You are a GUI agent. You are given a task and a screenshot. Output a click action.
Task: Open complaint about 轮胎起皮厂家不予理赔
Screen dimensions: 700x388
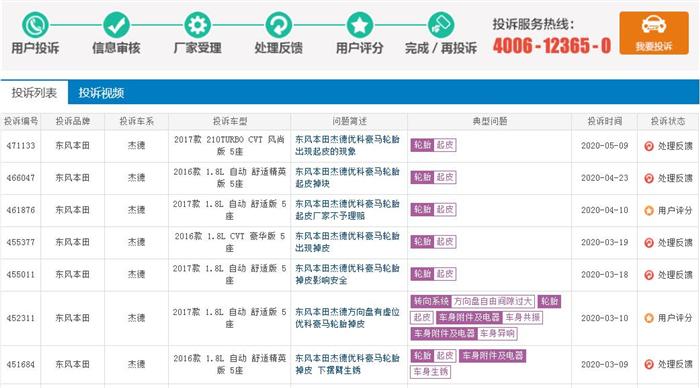tap(347, 210)
